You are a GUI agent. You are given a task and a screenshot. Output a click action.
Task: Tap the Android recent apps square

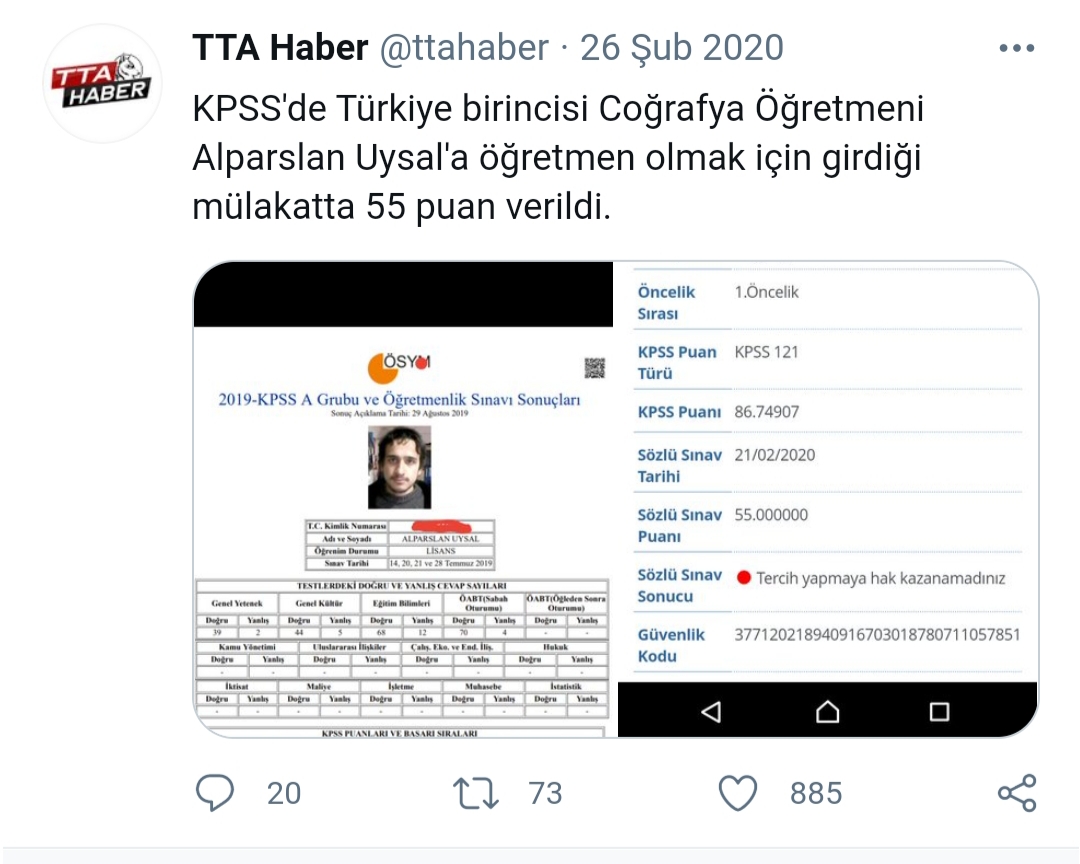pyautogui.click(x=939, y=712)
